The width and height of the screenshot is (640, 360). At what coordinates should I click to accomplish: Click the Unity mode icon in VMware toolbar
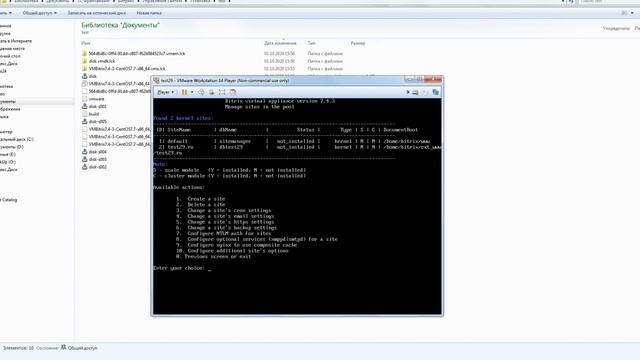233,92
